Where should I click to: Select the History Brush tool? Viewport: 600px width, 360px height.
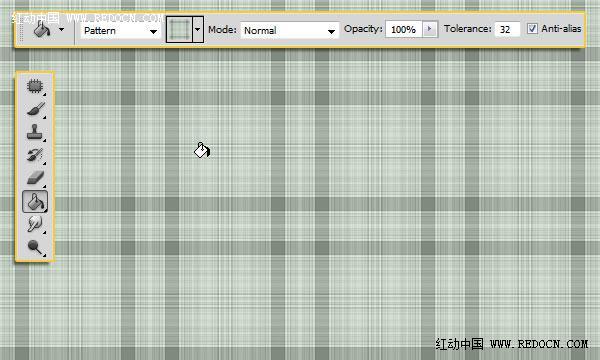click(35, 155)
